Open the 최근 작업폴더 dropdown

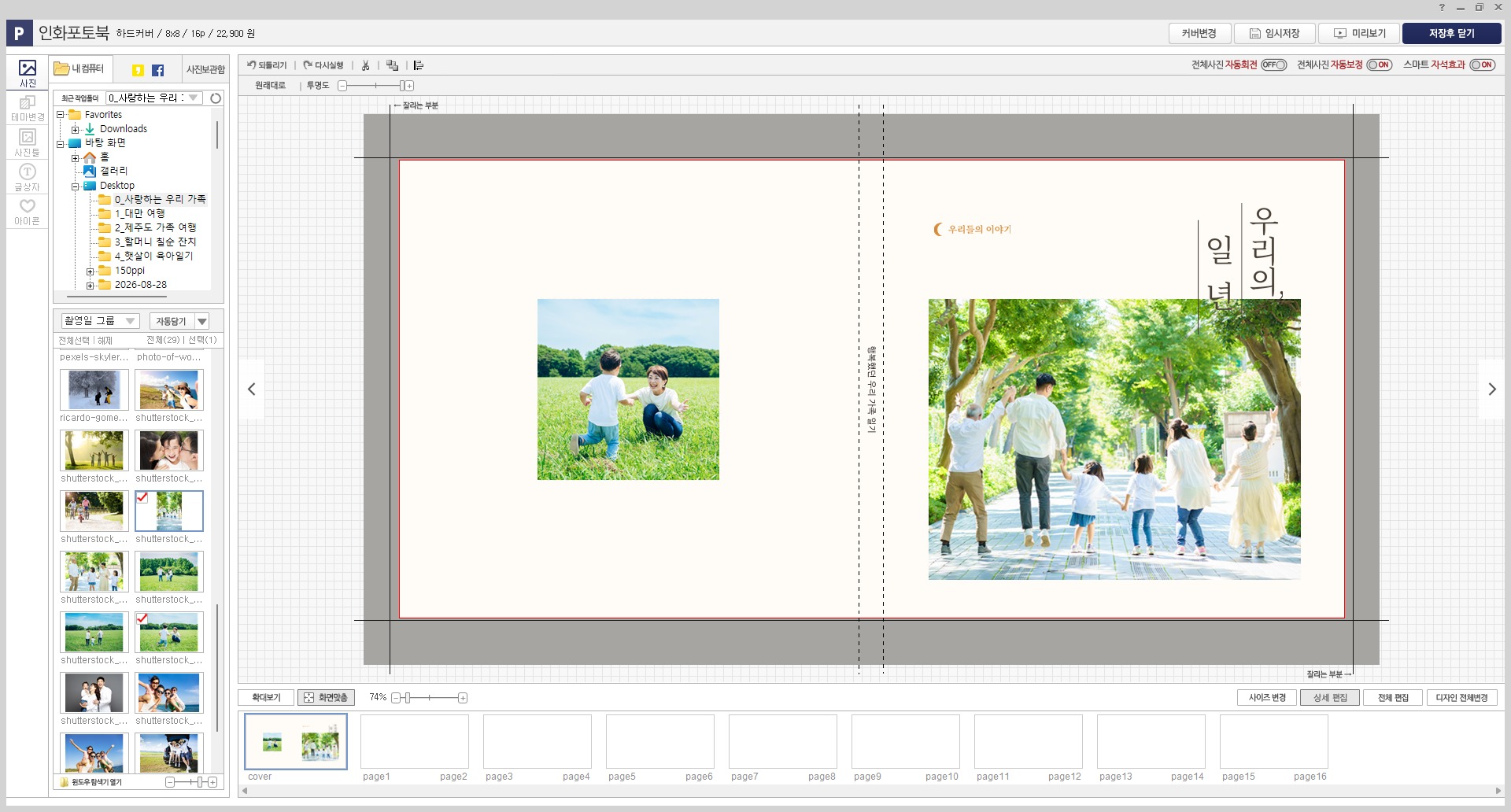194,98
